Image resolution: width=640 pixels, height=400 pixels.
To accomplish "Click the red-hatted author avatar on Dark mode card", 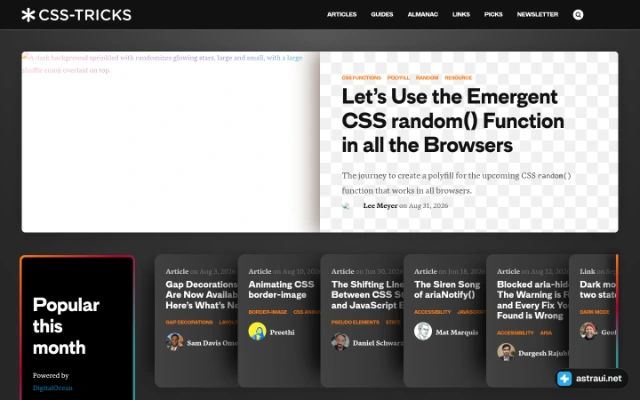I will [x=589, y=331].
